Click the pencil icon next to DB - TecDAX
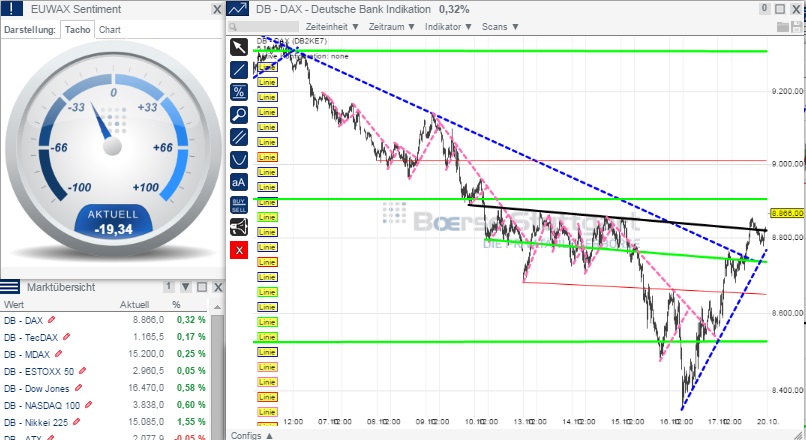Image resolution: width=806 pixels, height=440 pixels. (x=66, y=337)
